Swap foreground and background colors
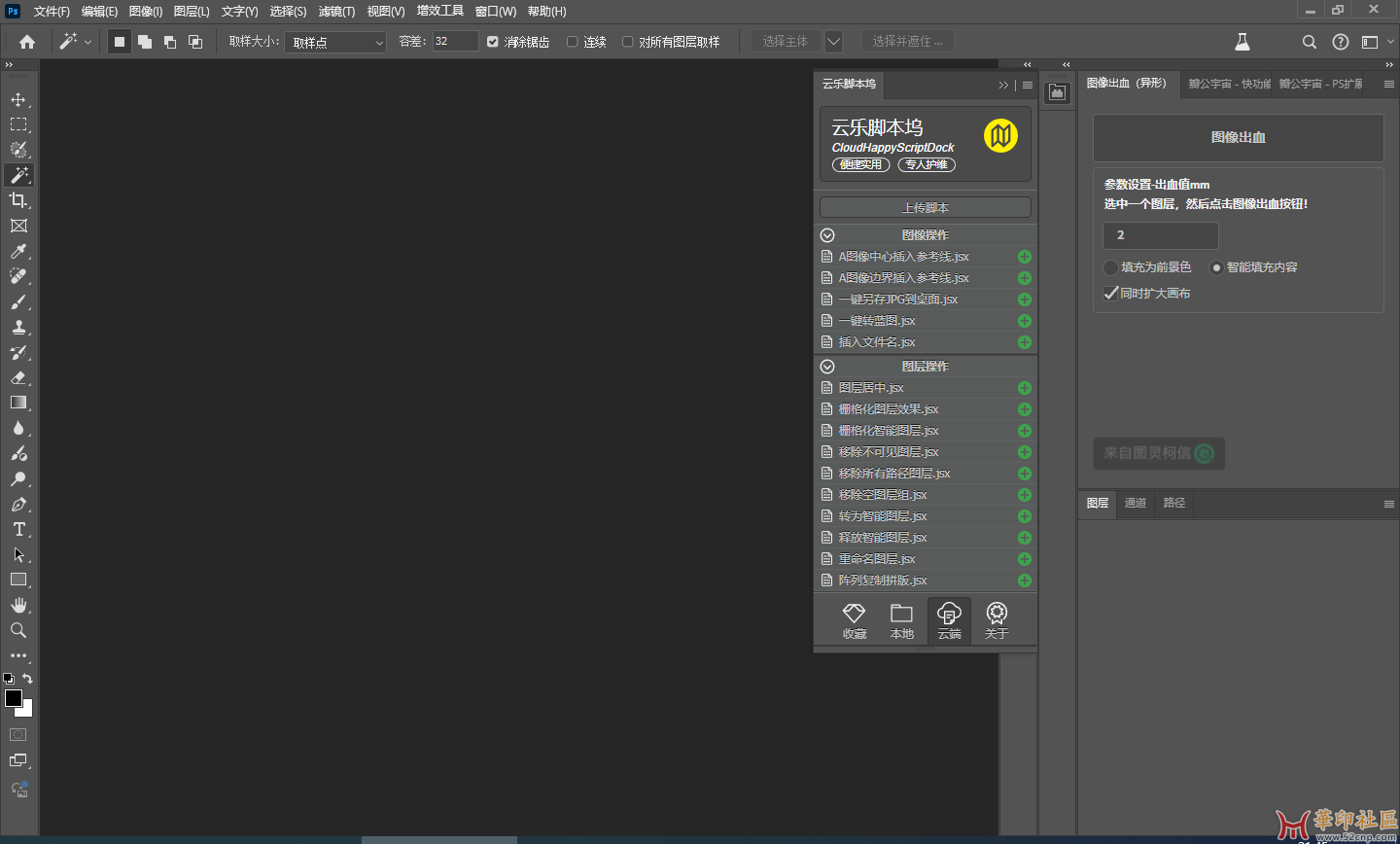Viewport: 1400px width, 844px height. 27,679
